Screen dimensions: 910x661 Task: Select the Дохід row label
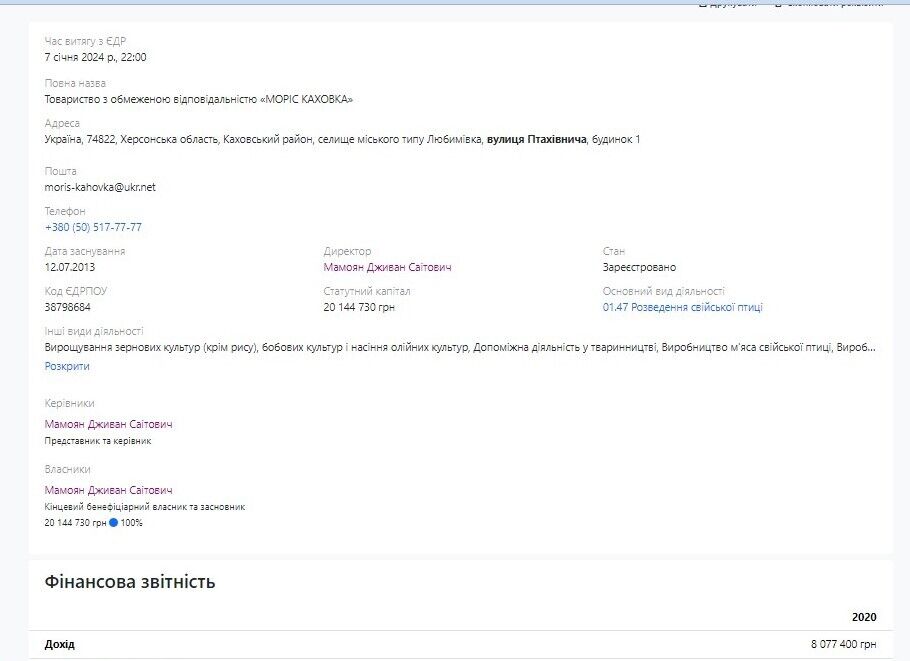tap(60, 644)
